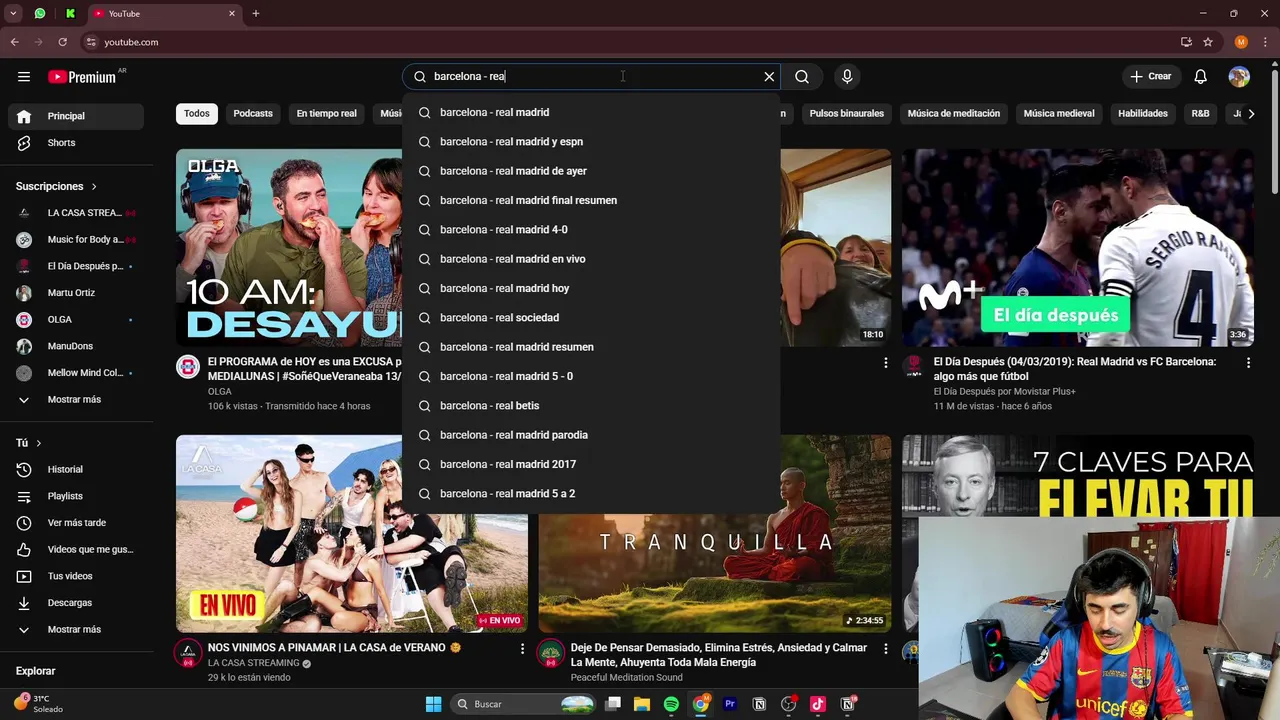
Task: Open Descargas in sidebar
Action: [76, 603]
